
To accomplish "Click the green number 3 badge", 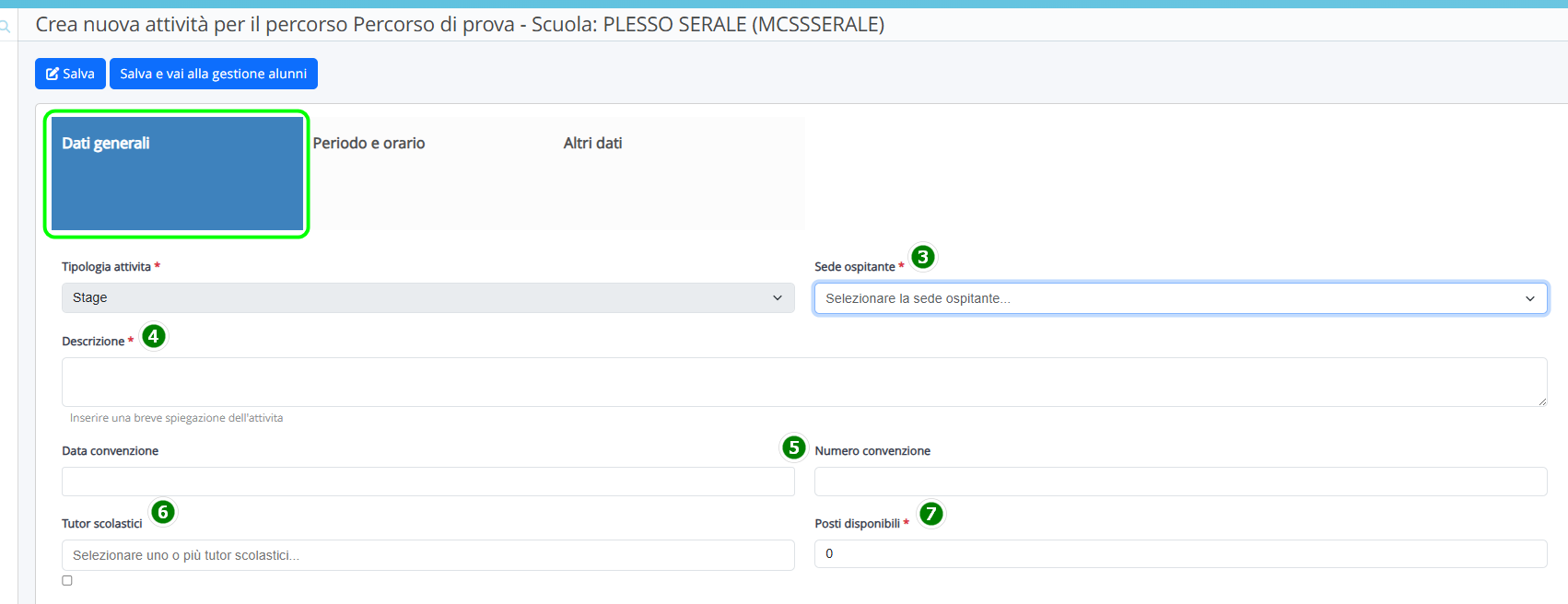I will [922, 257].
